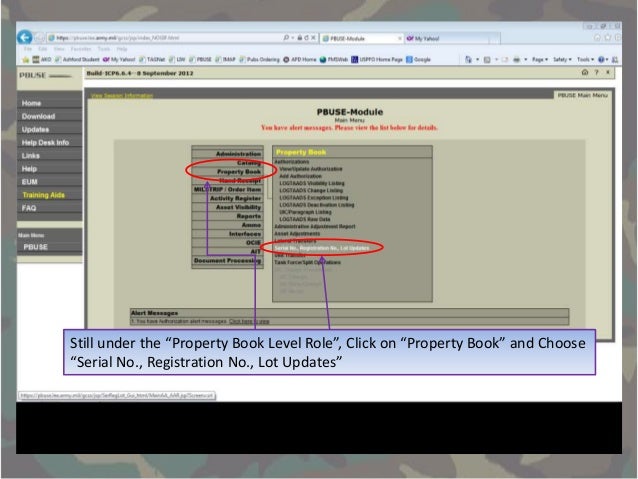Open the Tools dropdown in command bar
The width and height of the screenshot is (638, 479).
585,59
